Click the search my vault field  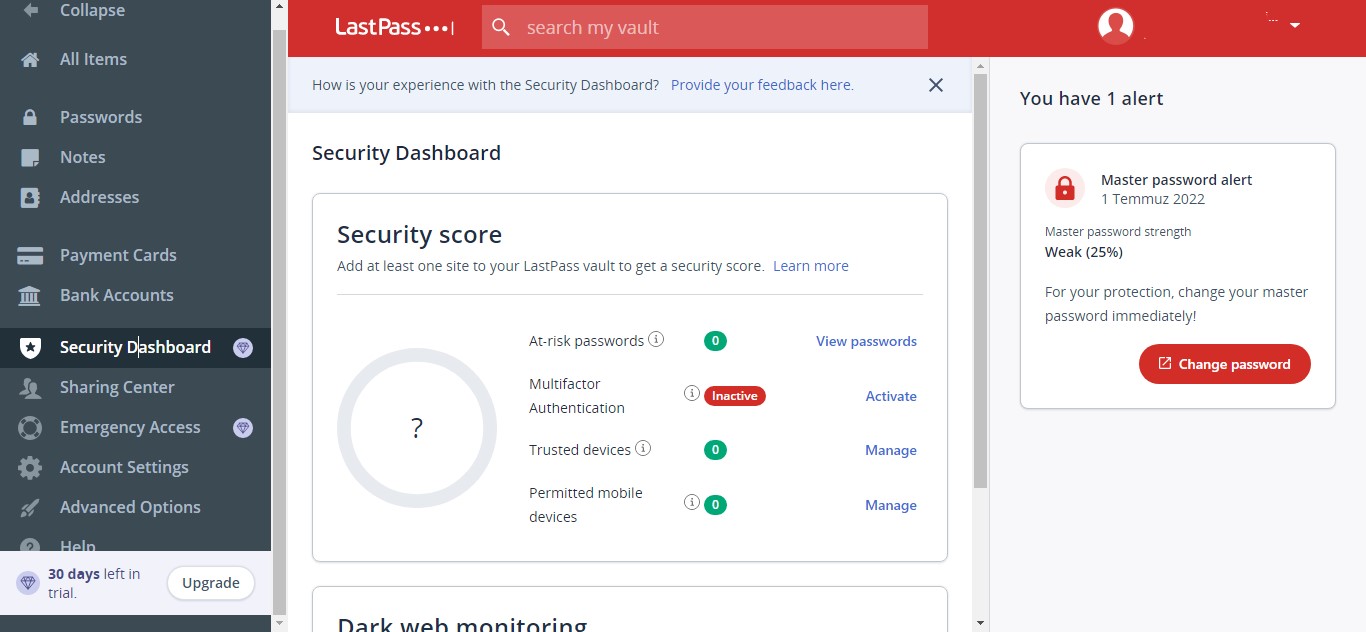705,28
